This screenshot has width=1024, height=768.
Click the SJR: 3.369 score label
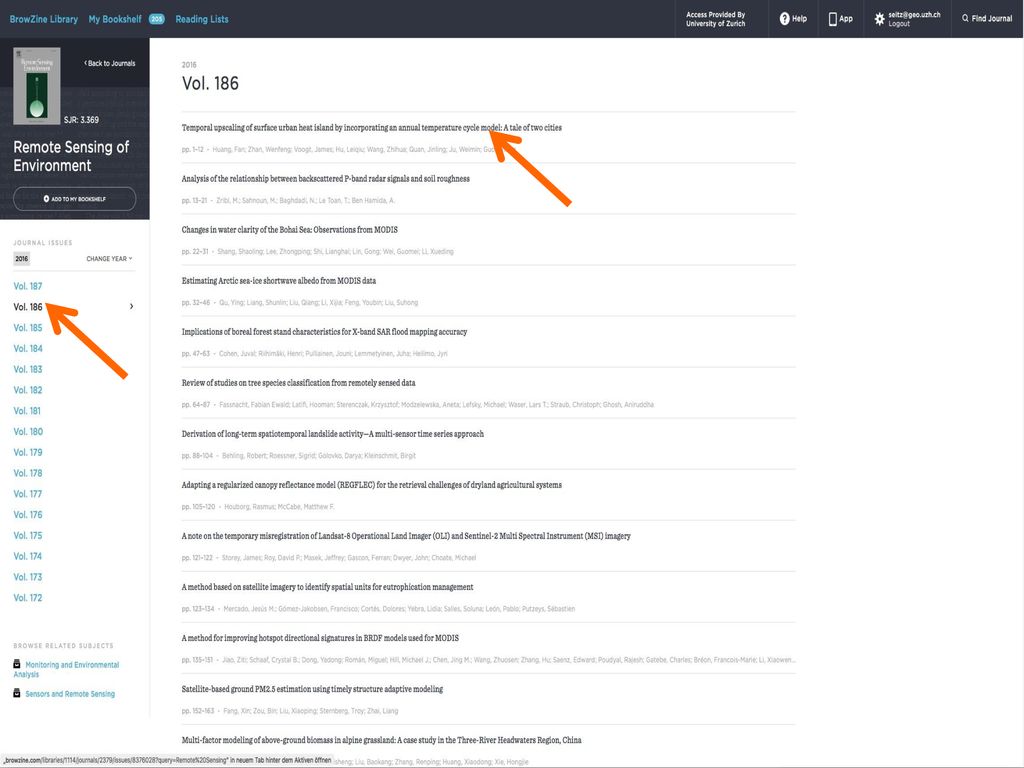pyautogui.click(x=81, y=120)
